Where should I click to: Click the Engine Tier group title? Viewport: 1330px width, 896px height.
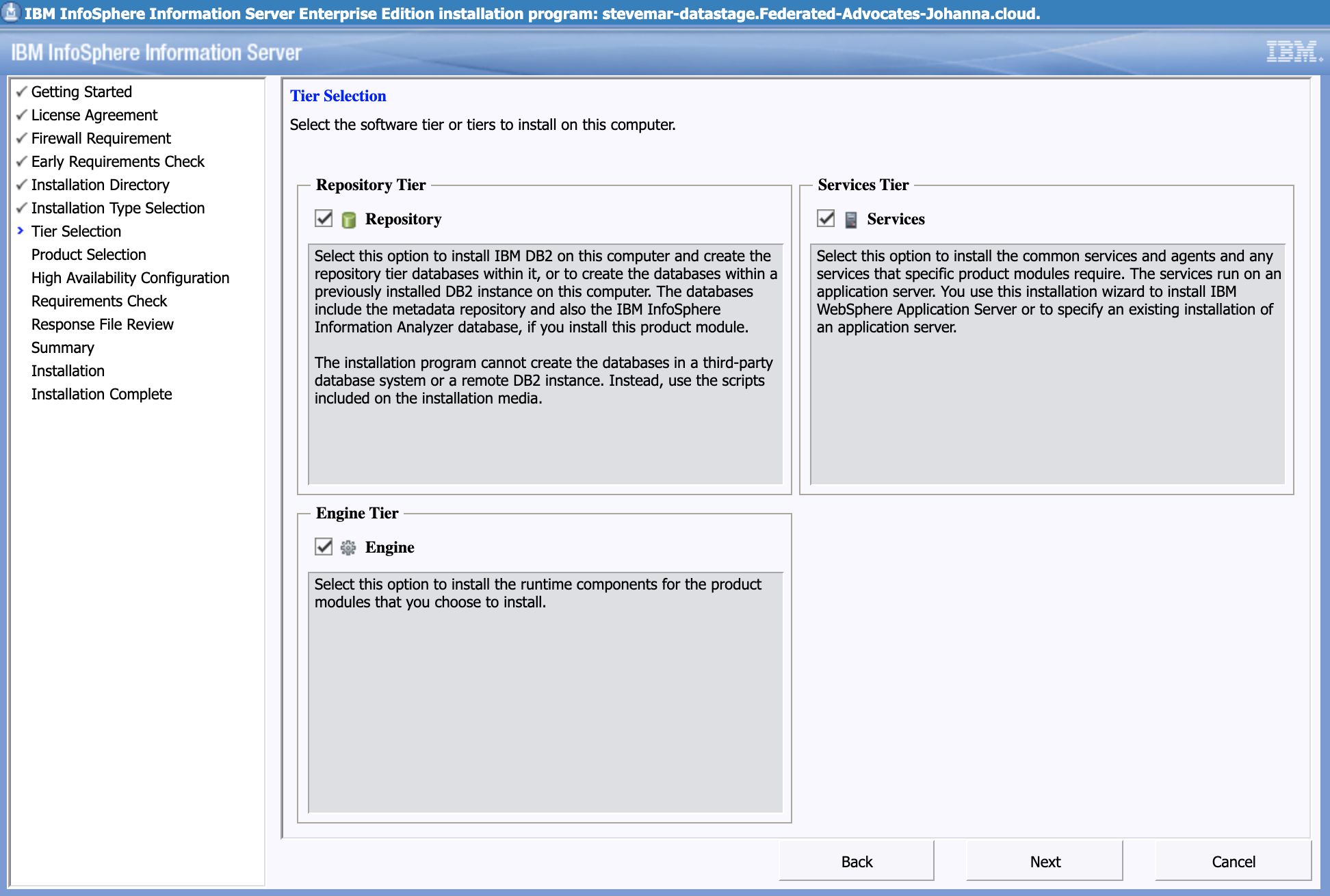[357, 513]
